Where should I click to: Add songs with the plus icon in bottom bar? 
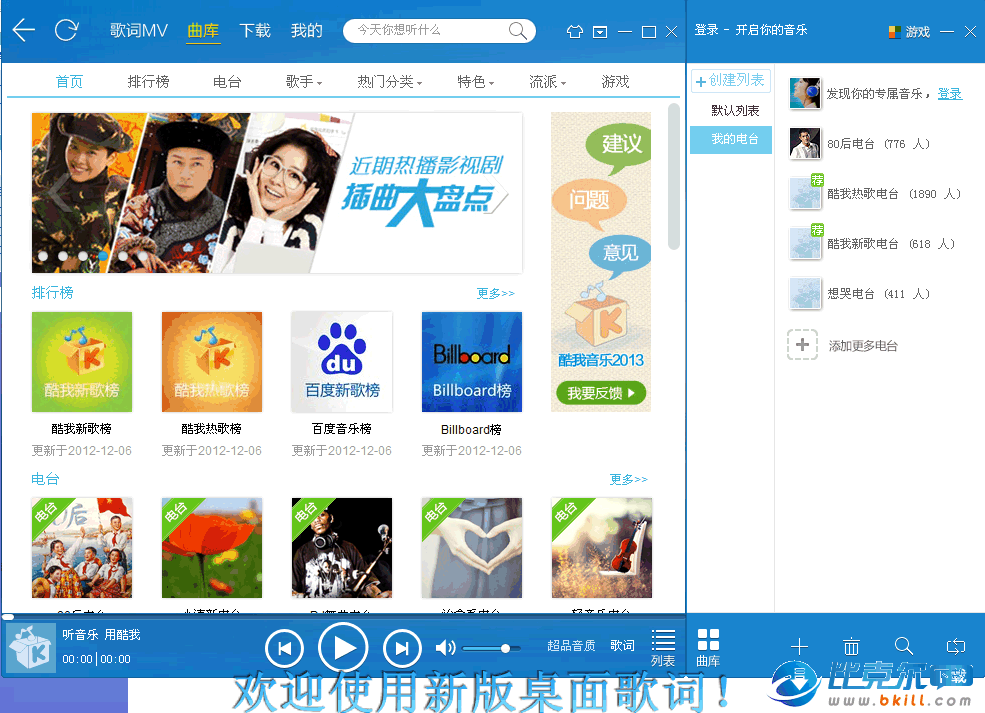pos(799,646)
